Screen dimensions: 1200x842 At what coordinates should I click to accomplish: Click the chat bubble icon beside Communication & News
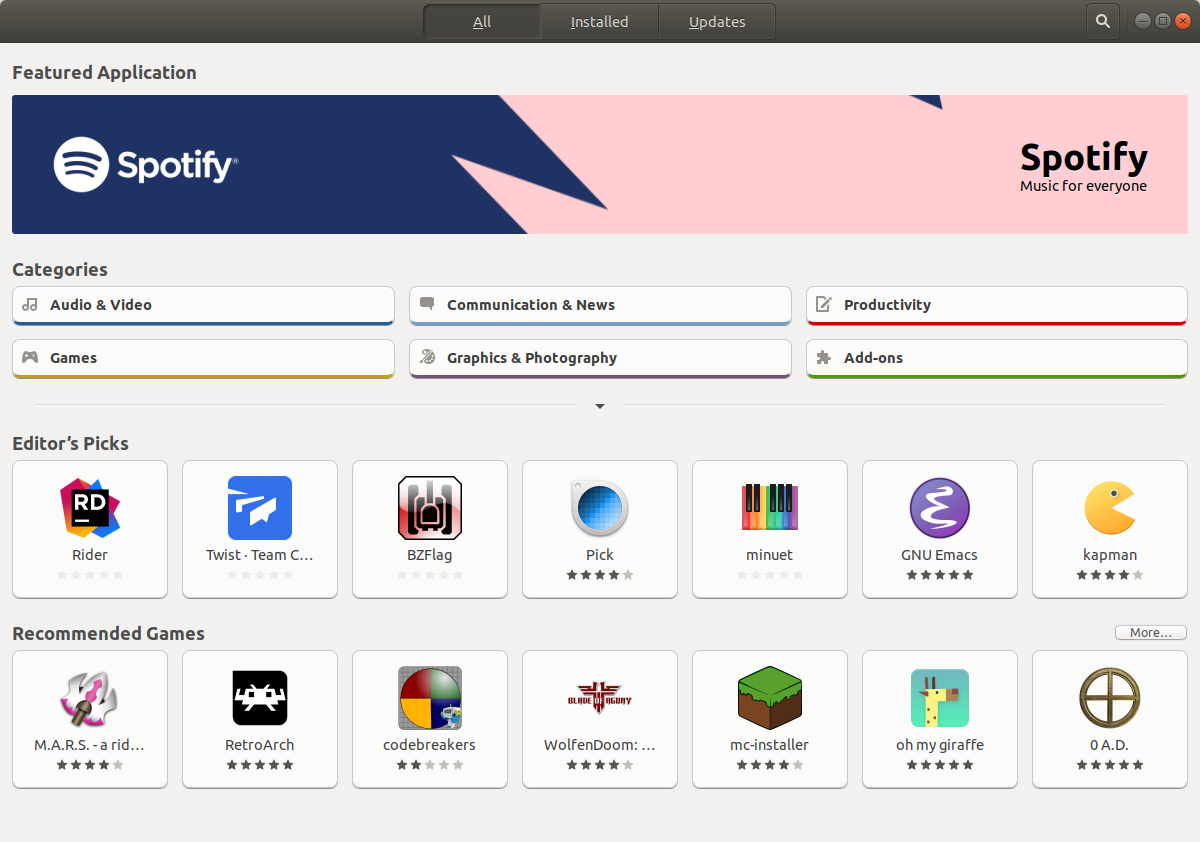pos(427,304)
